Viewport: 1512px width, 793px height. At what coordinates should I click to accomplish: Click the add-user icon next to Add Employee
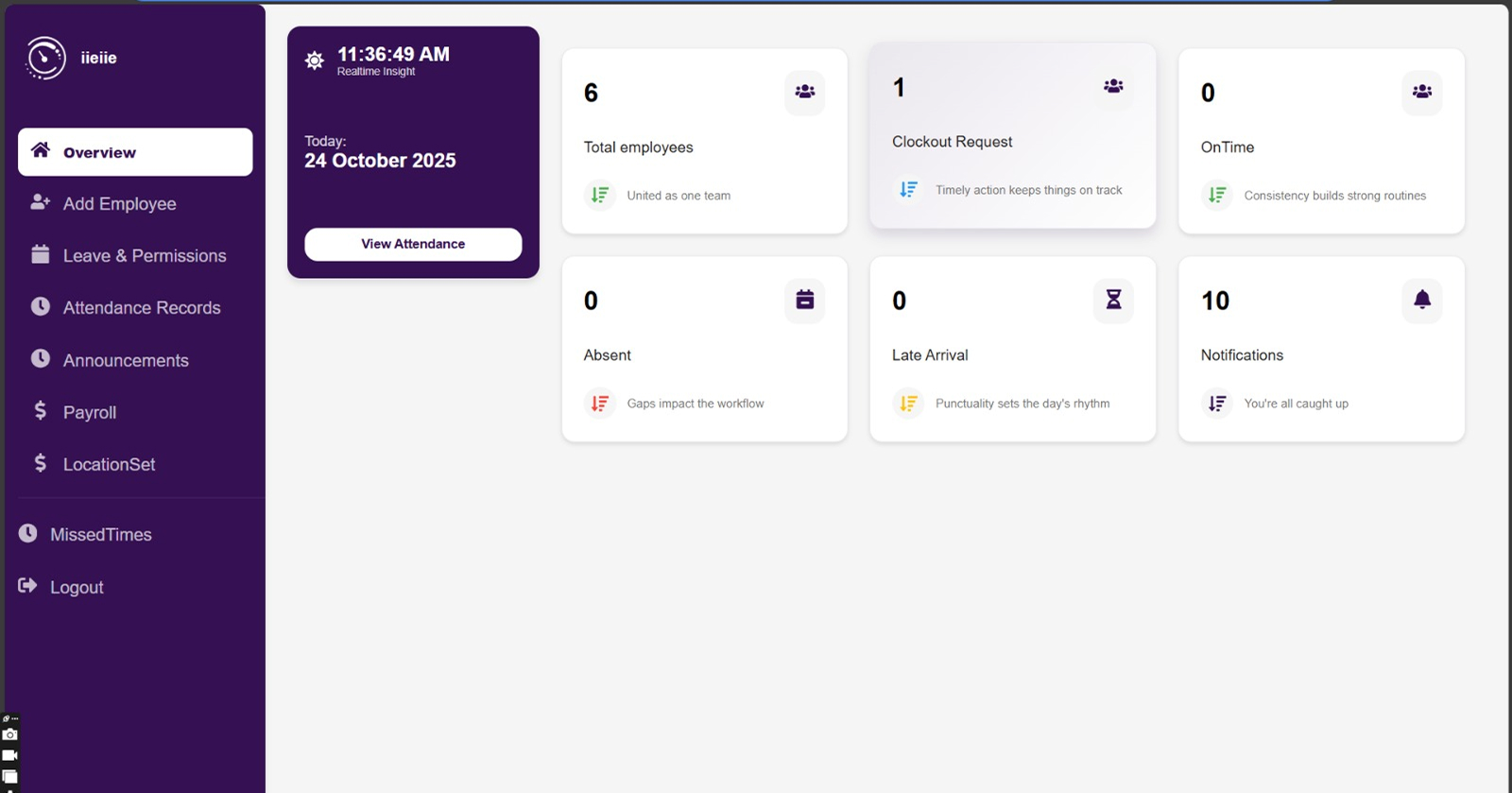click(x=41, y=201)
